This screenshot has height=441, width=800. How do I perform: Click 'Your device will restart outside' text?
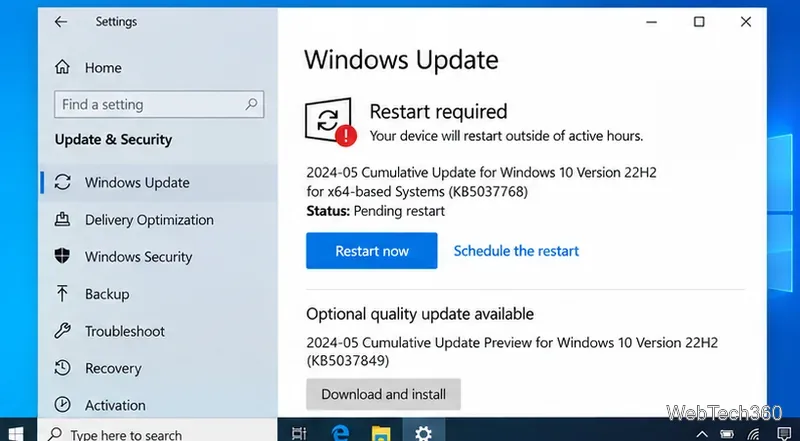pyautogui.click(x=506, y=136)
